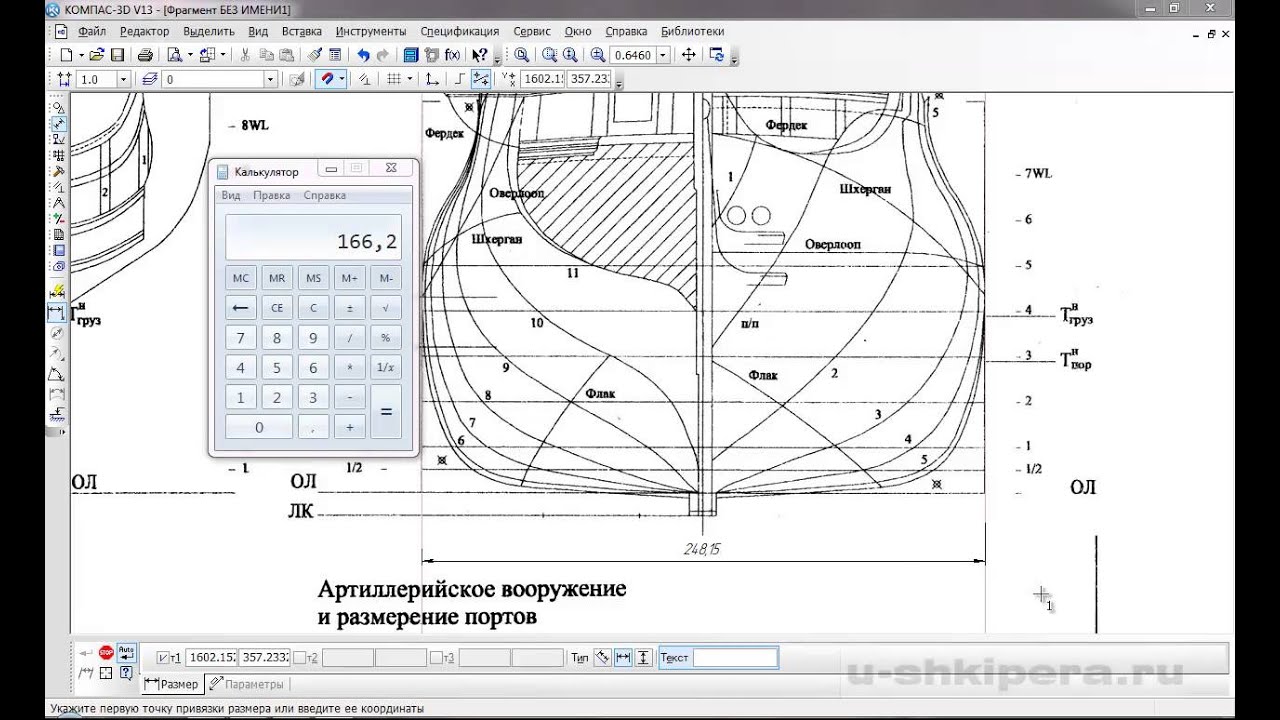Enable the т2 point checkbox
Viewport: 1280px width, 720px height.
300,658
